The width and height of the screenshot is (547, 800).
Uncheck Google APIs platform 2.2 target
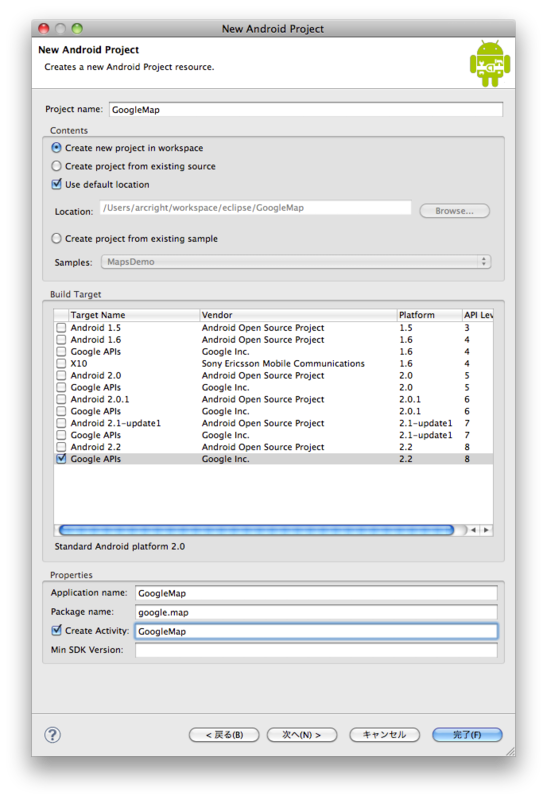click(x=61, y=459)
